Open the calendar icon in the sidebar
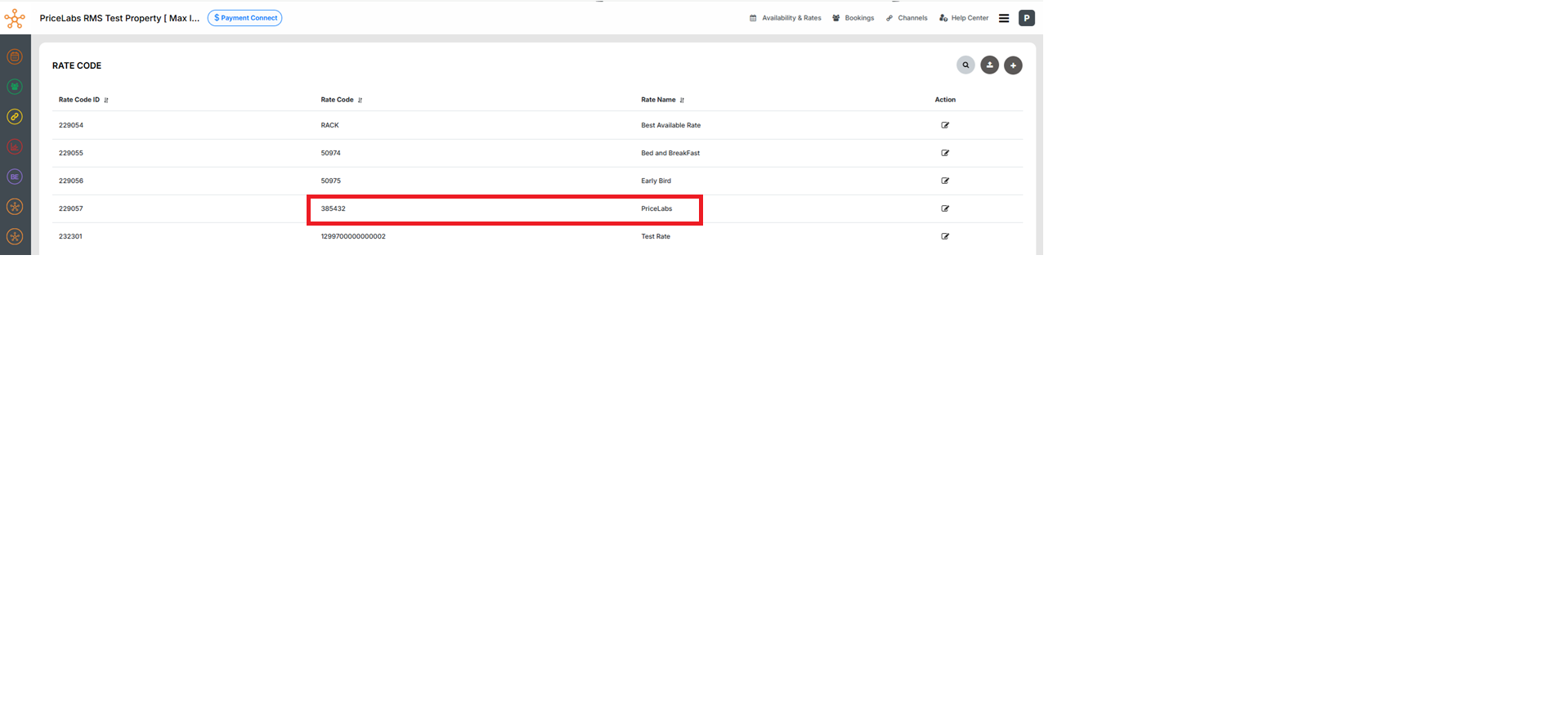This screenshot has height=725, width=1568. (15, 56)
